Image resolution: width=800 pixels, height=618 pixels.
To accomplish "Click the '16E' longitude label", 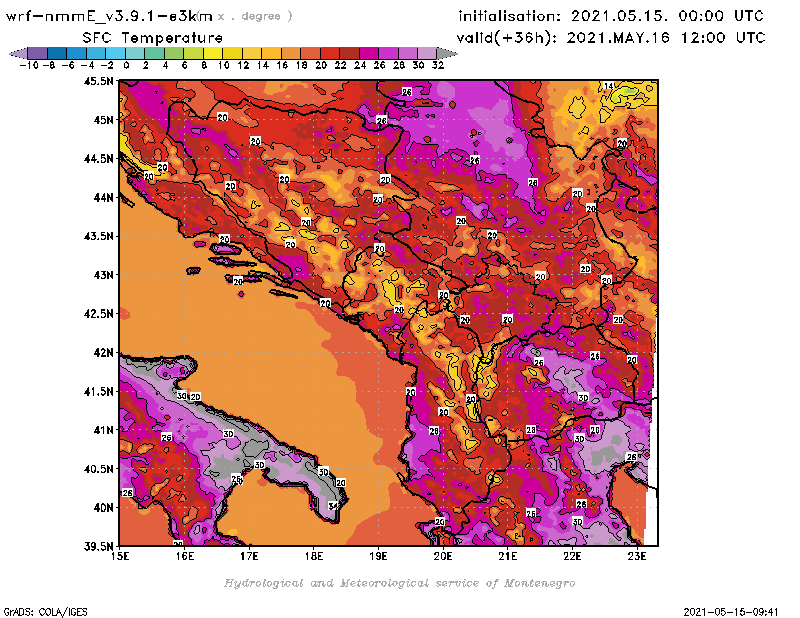I will click(x=185, y=556).
